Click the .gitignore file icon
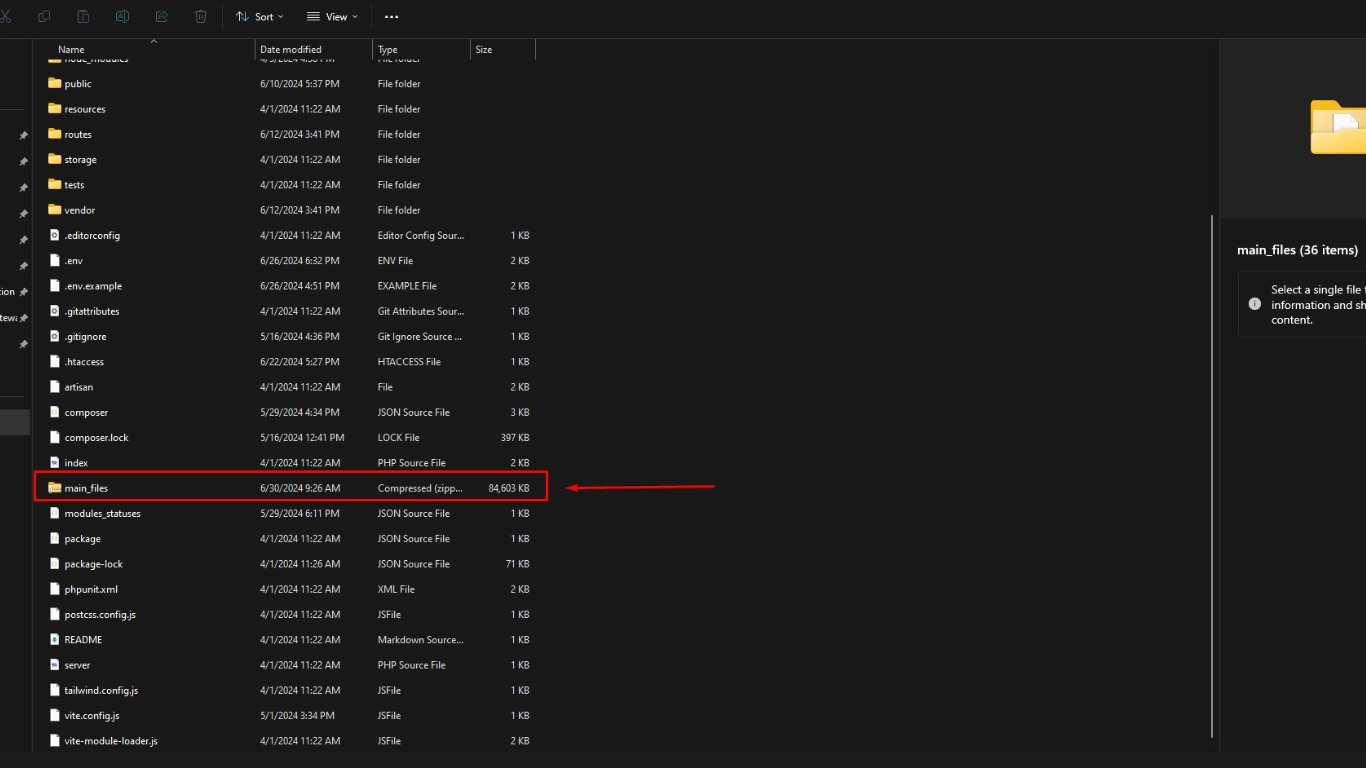1366x768 pixels. click(55, 337)
